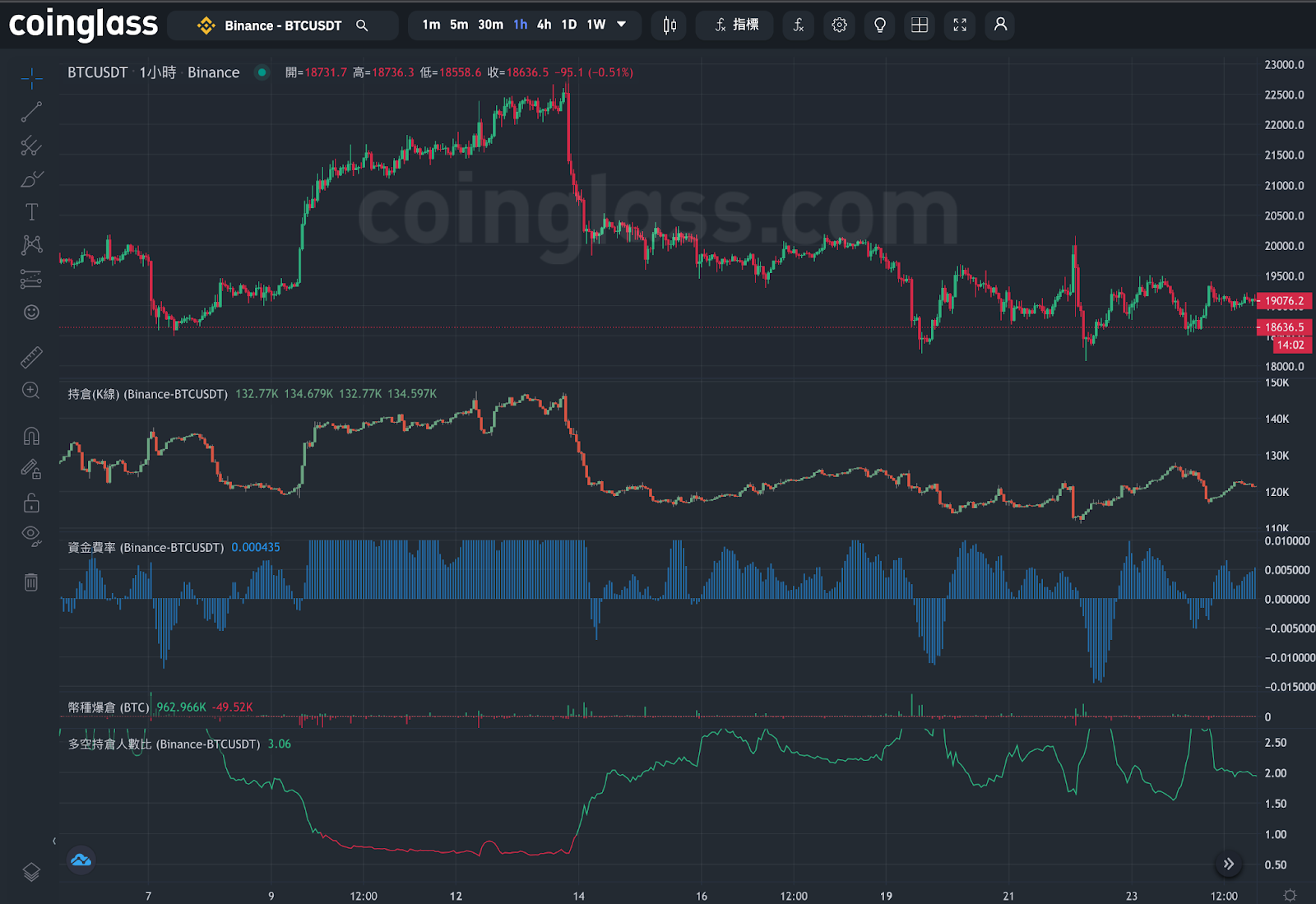
Task: Open the candlestick chart type selector
Action: tap(670, 25)
